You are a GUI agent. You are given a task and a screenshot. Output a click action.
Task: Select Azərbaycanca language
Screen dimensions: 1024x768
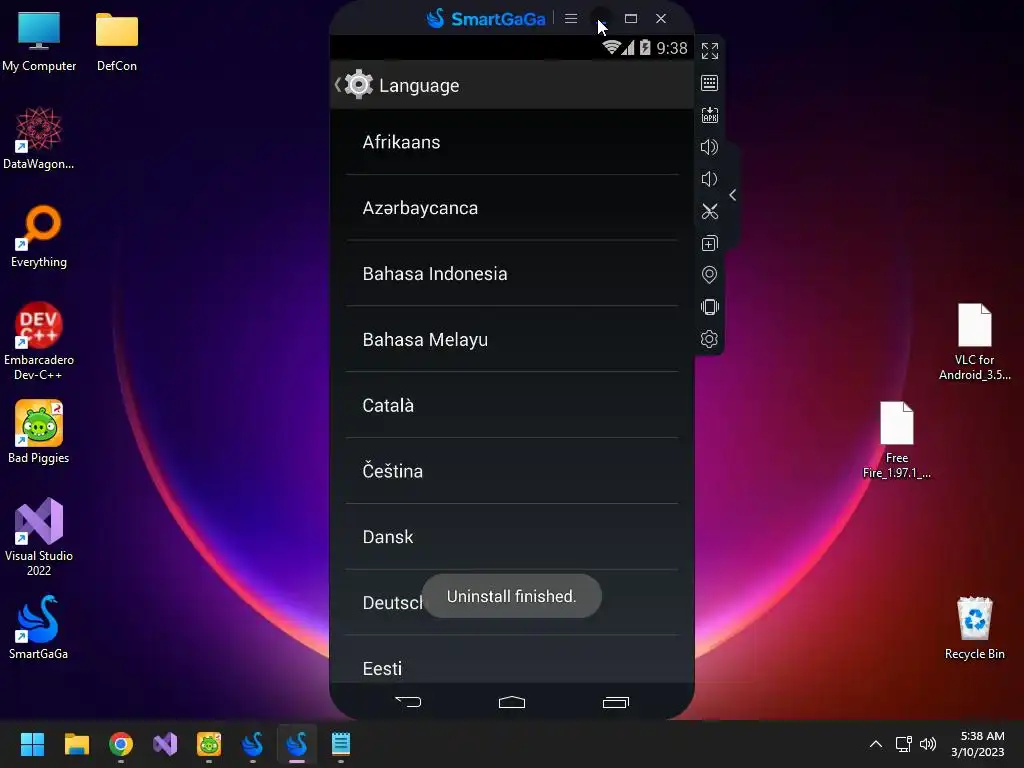tap(512, 208)
